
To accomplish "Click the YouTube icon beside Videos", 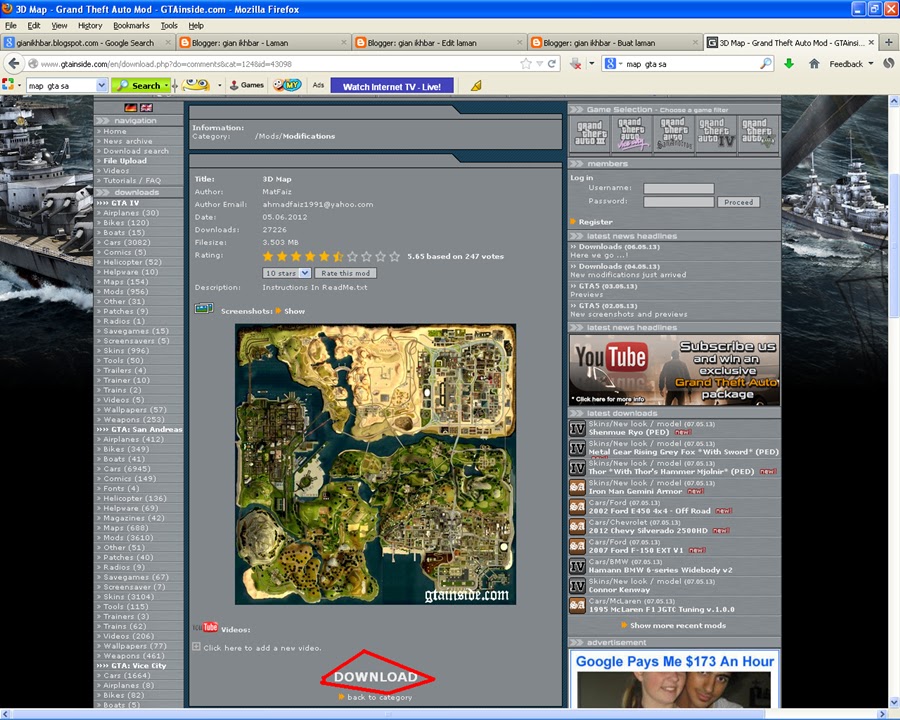I will (x=206, y=628).
